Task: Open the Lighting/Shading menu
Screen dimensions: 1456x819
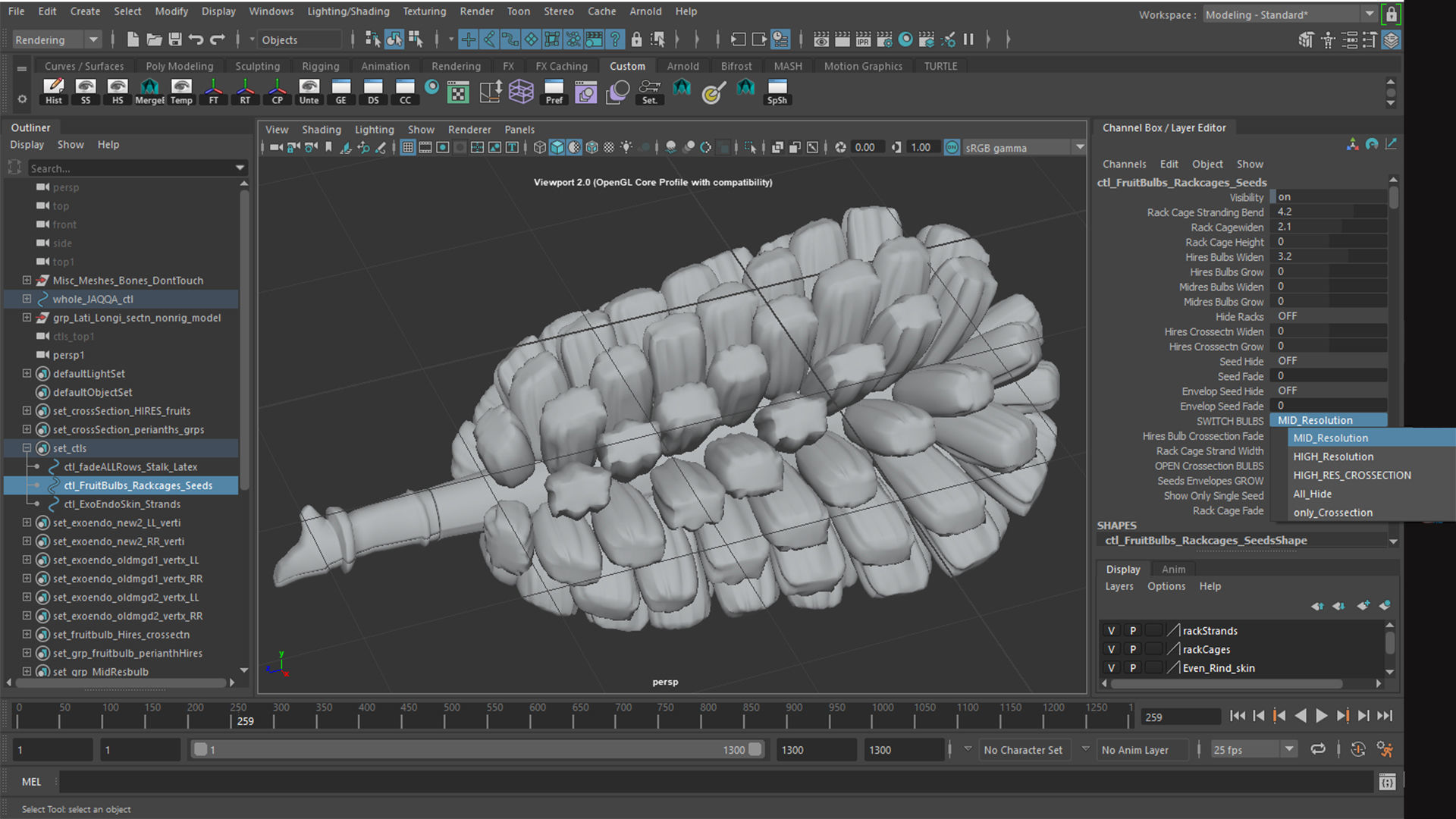Action: coord(348,11)
